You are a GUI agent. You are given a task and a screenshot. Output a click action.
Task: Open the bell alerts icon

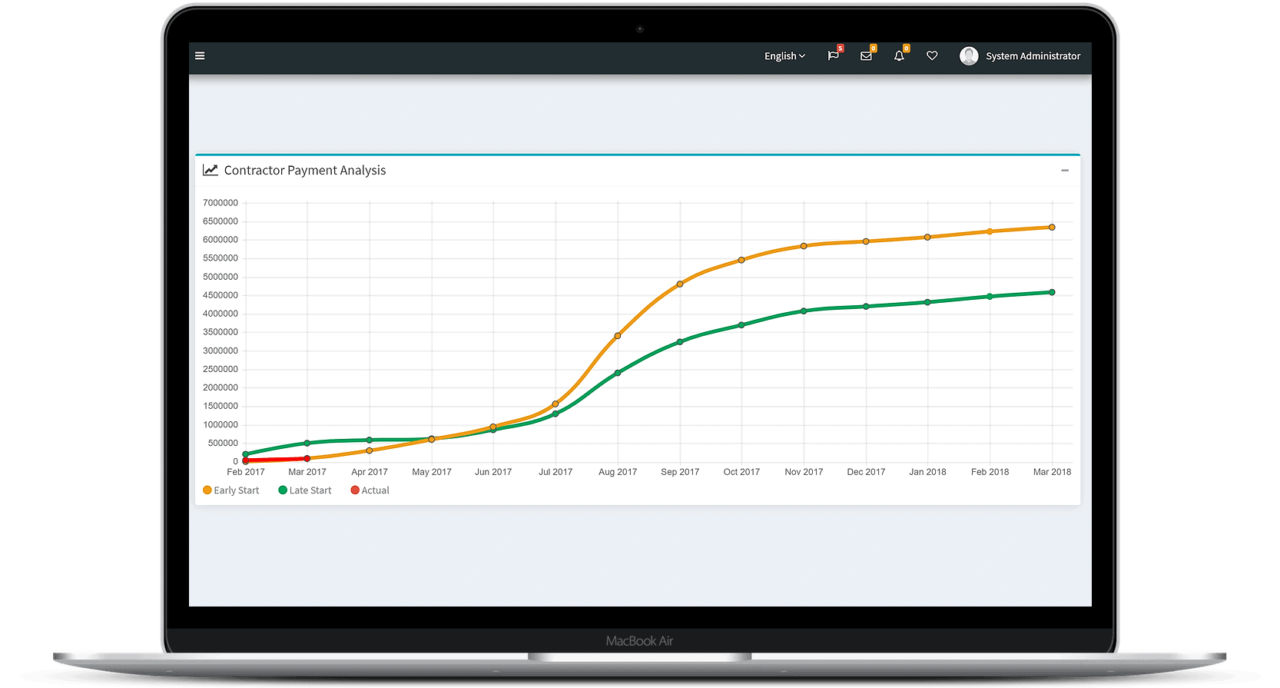tap(899, 56)
